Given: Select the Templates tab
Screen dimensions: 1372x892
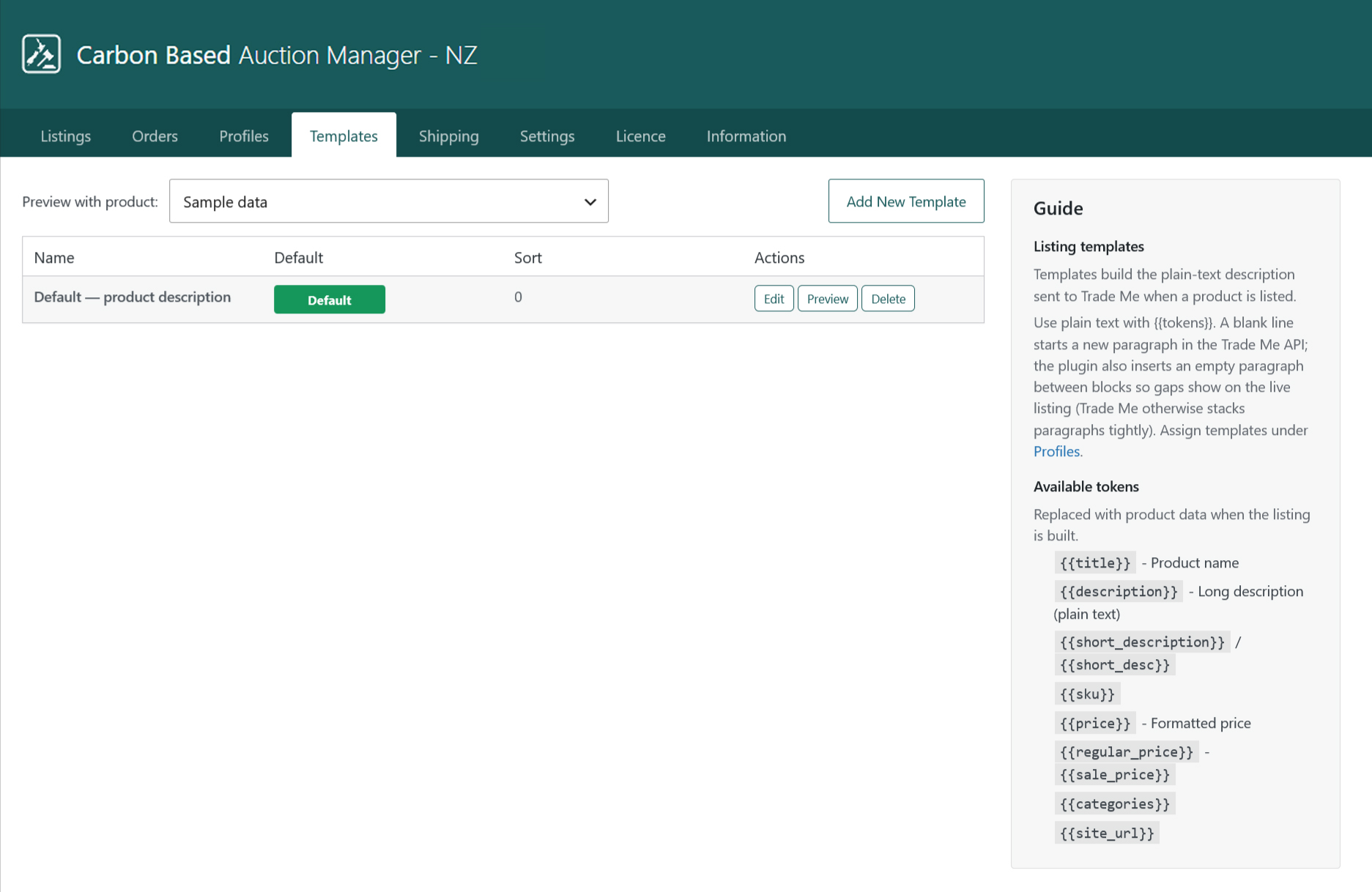Looking at the screenshot, I should coord(344,136).
